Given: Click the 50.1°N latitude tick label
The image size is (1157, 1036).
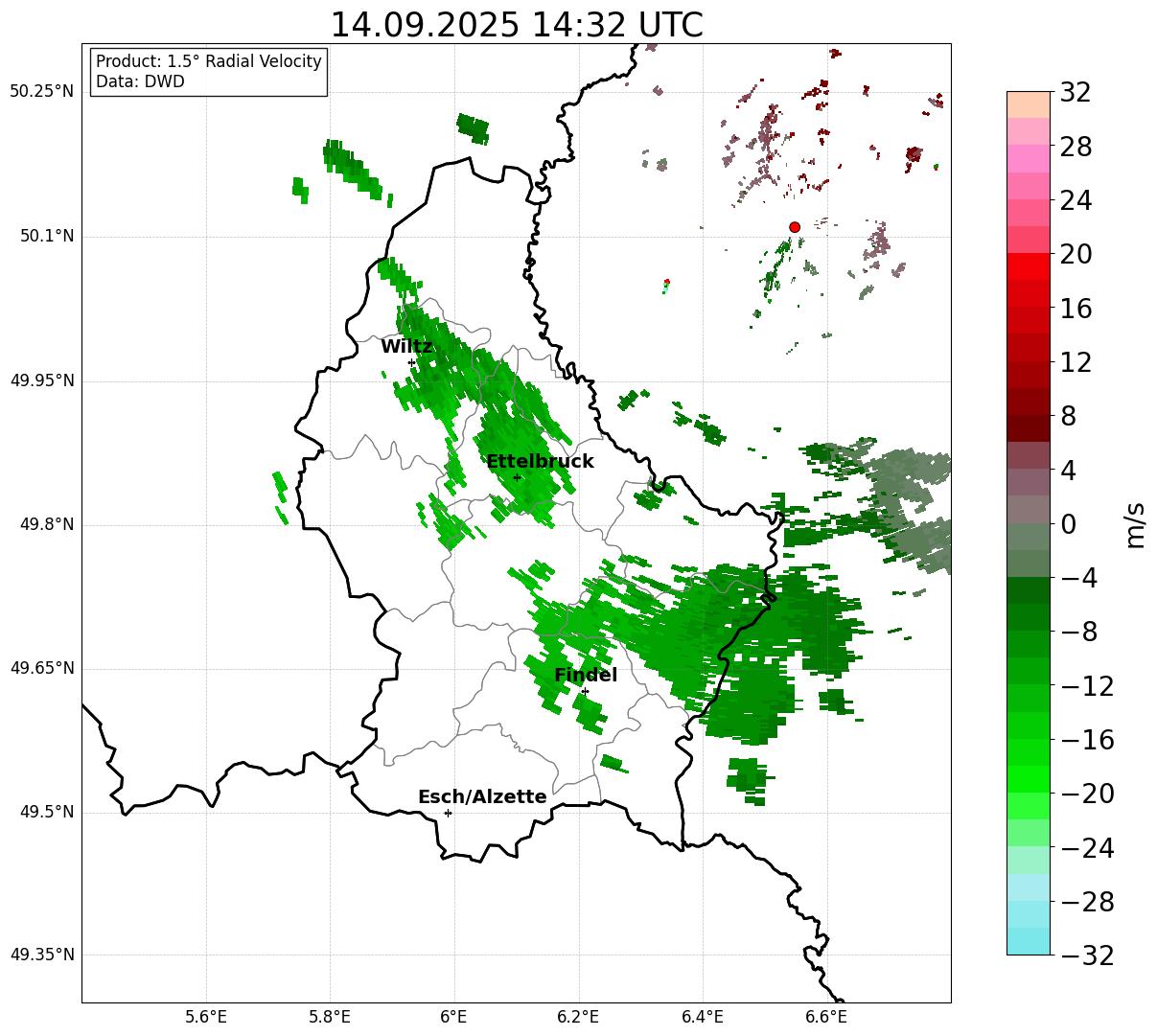Looking at the screenshot, I should point(47,236).
